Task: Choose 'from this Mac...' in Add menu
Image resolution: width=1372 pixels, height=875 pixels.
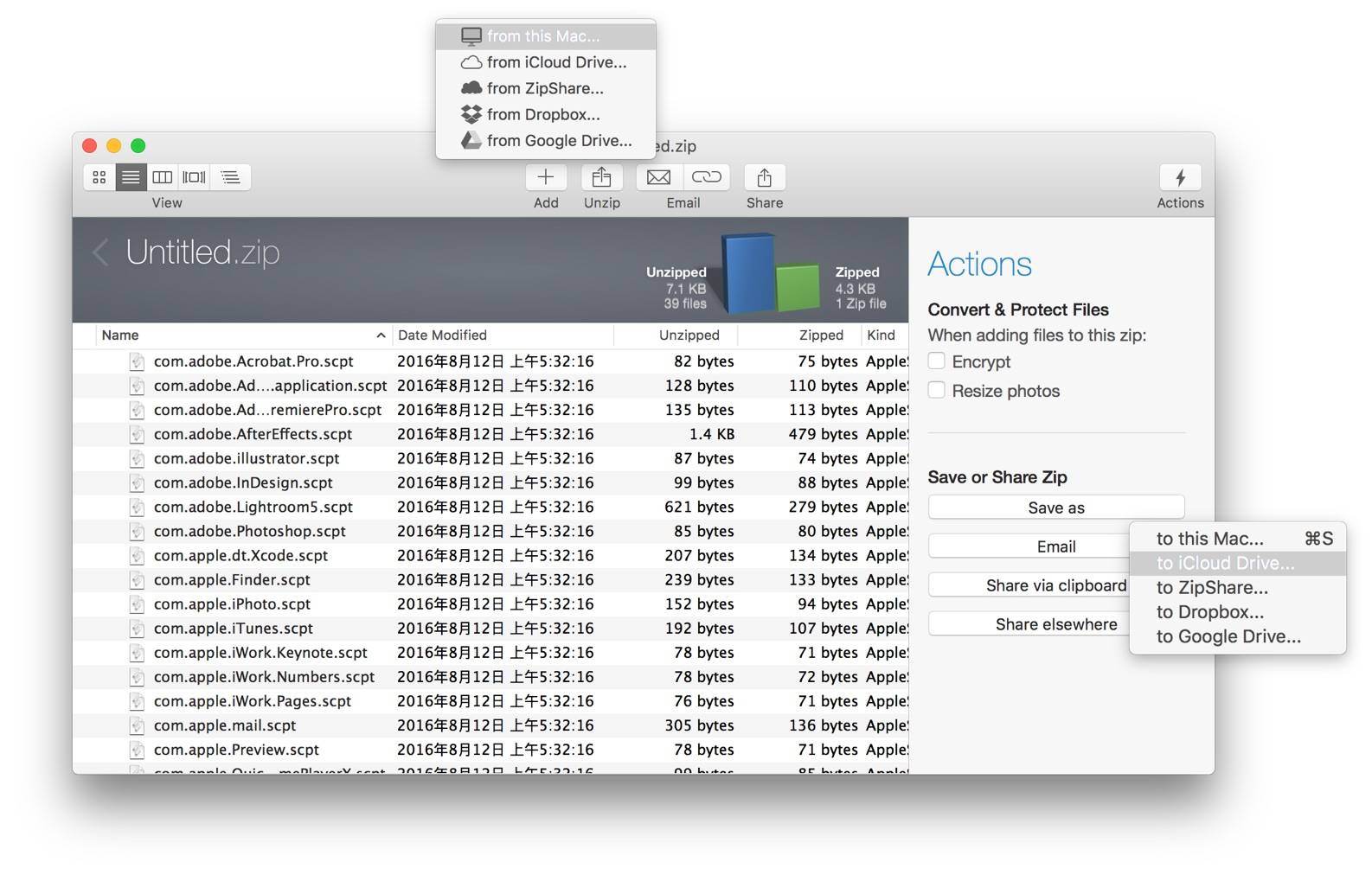Action: [x=546, y=36]
